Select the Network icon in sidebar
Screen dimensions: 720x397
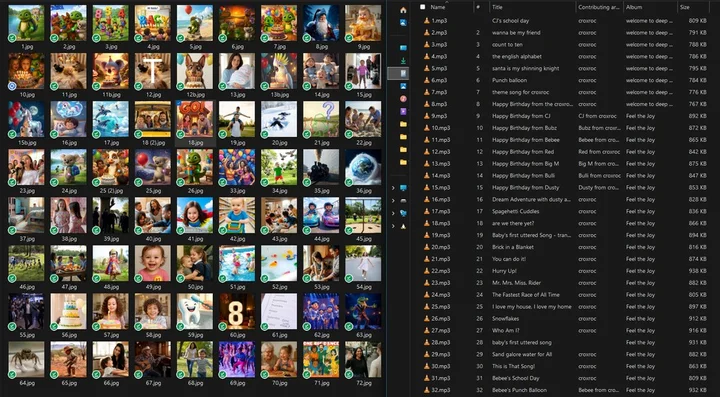(403, 213)
